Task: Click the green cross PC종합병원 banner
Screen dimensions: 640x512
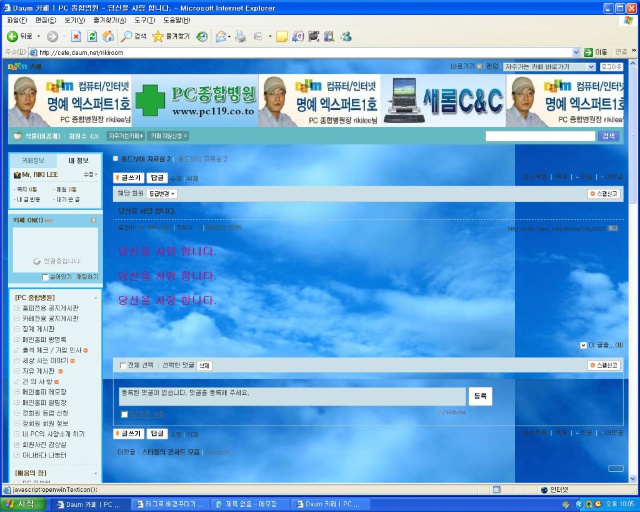Action: coord(196,100)
